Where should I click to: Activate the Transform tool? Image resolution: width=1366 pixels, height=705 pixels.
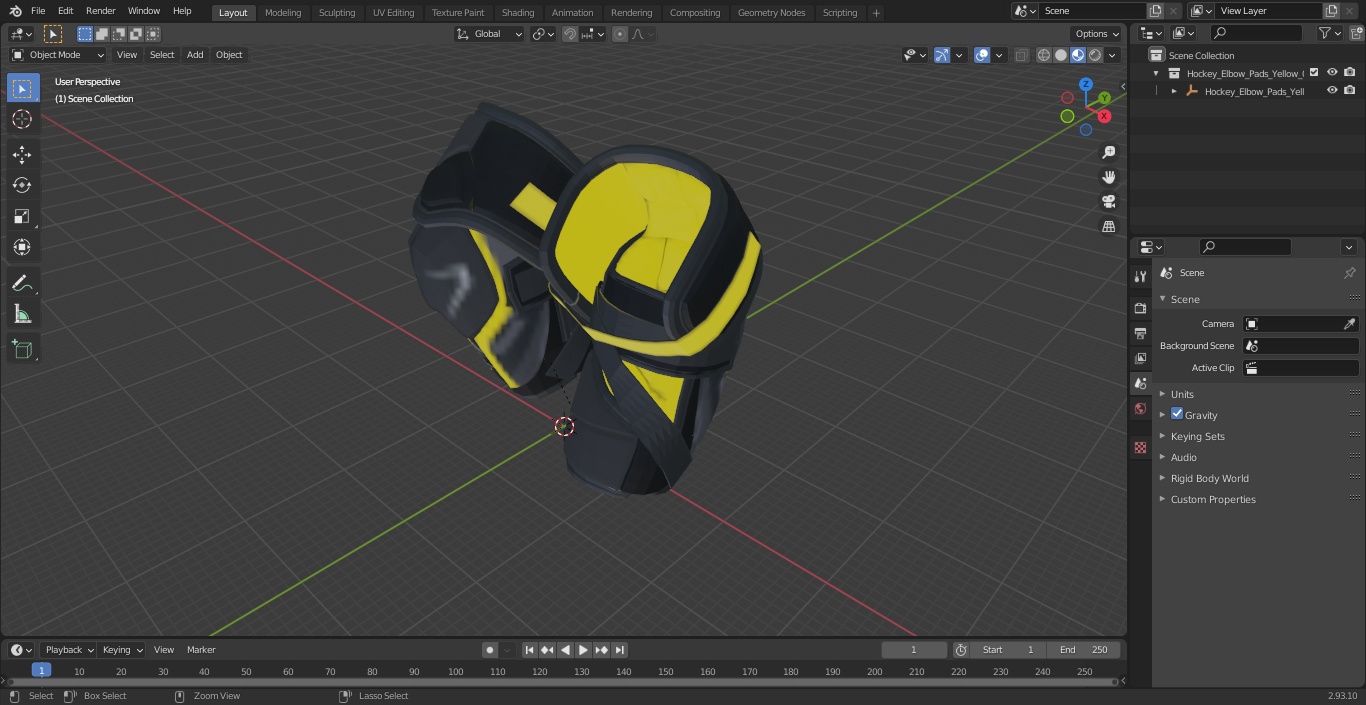pyautogui.click(x=22, y=247)
